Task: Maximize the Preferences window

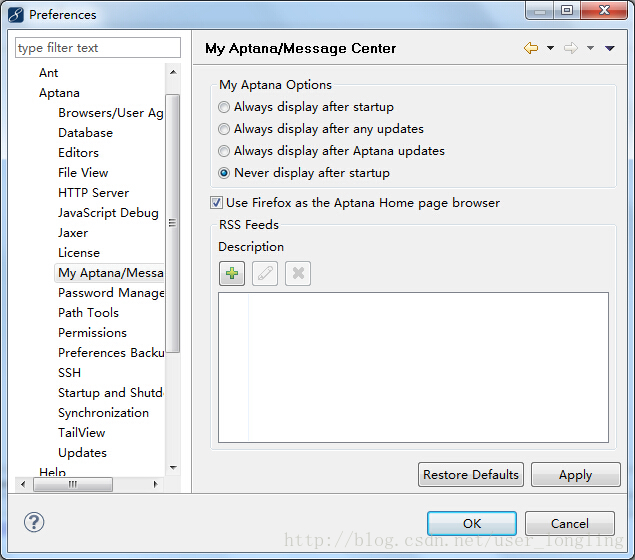Action: 567,10
